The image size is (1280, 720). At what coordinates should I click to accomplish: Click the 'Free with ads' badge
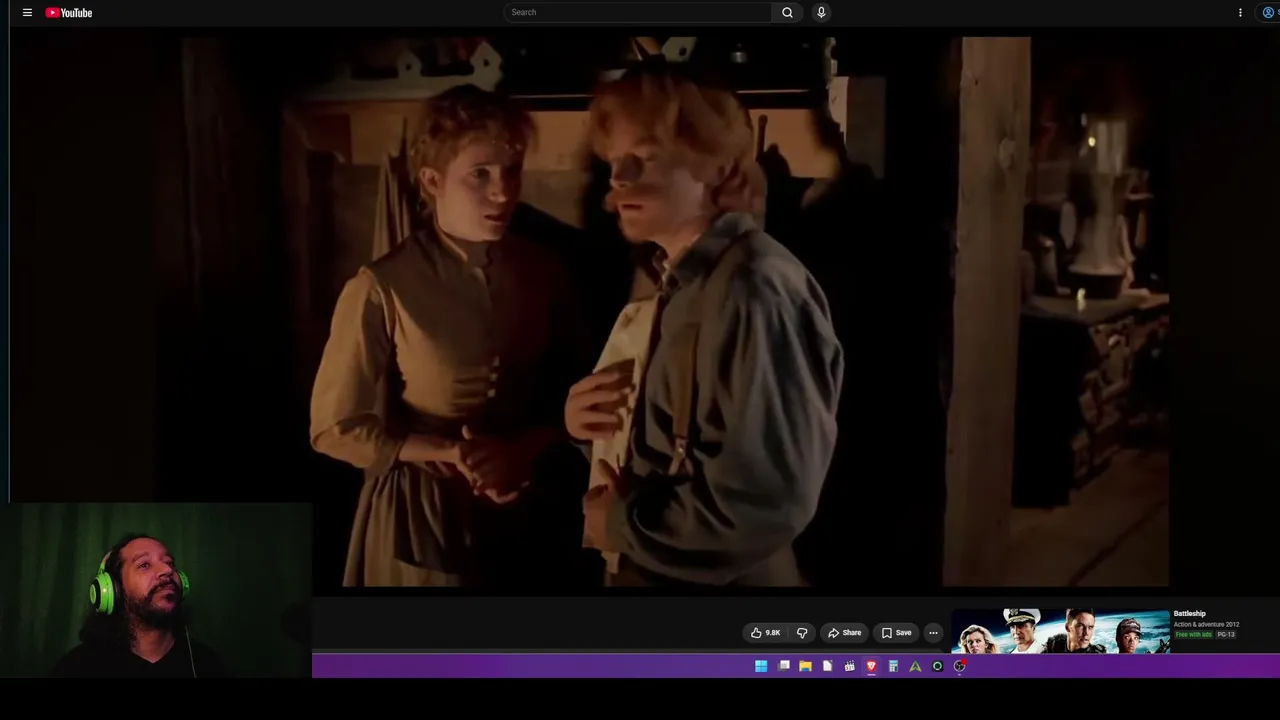(1193, 635)
